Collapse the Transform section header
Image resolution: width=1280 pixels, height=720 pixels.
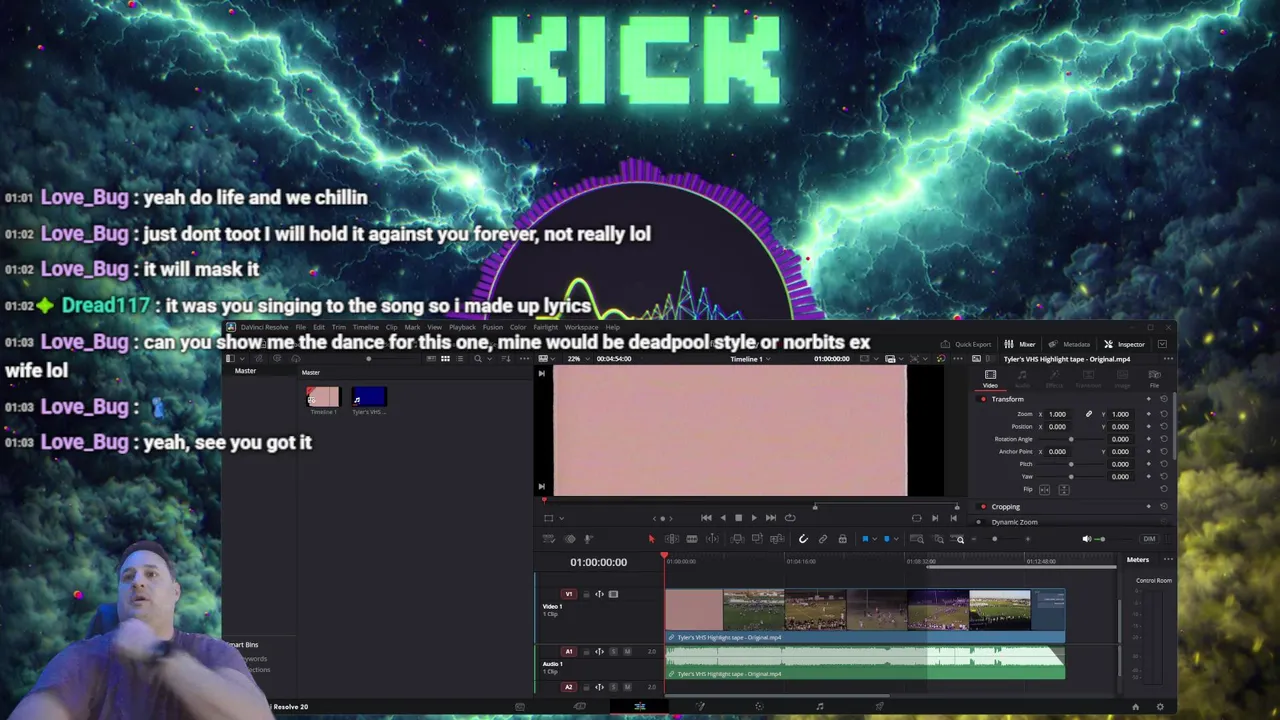[x=1007, y=399]
